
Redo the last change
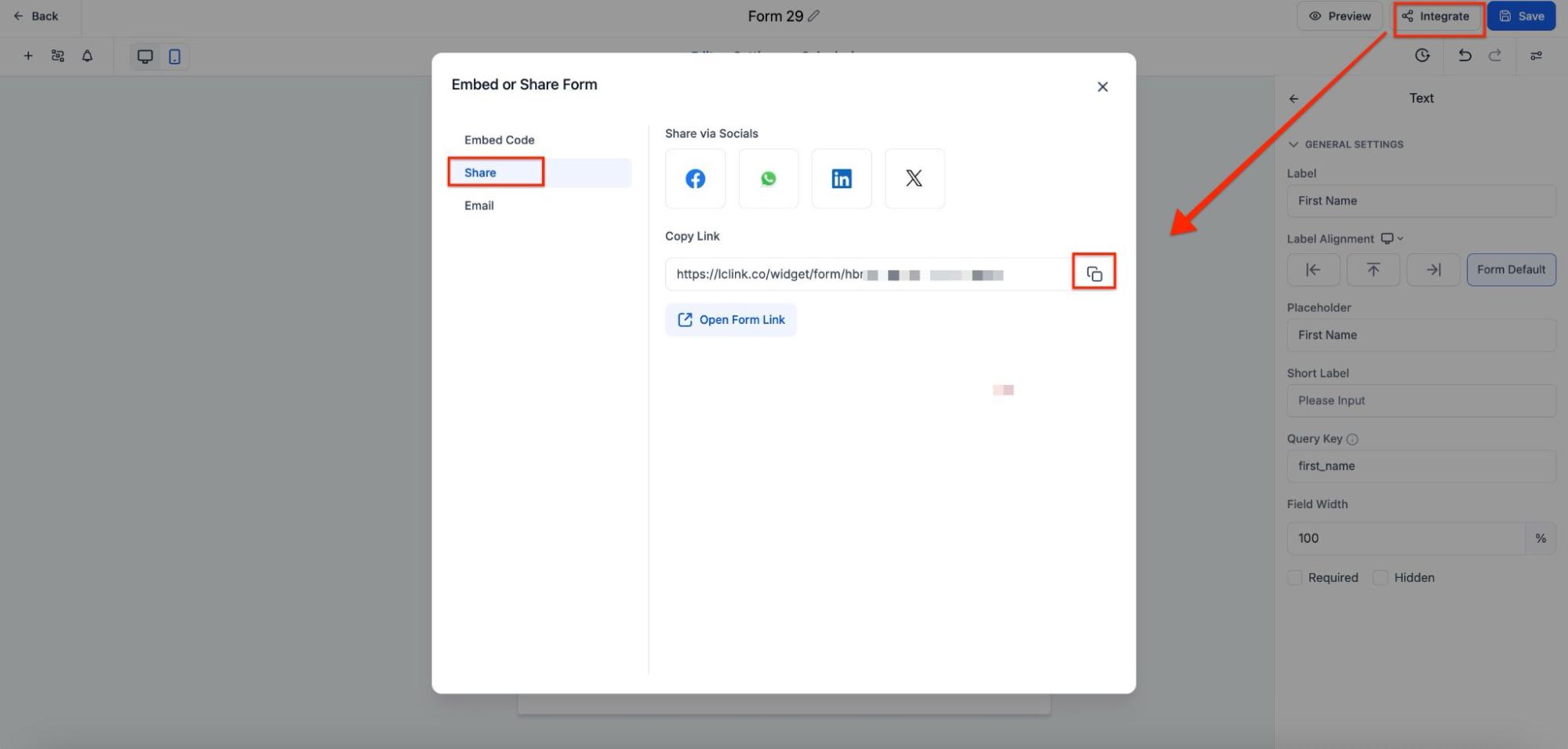coord(1495,55)
